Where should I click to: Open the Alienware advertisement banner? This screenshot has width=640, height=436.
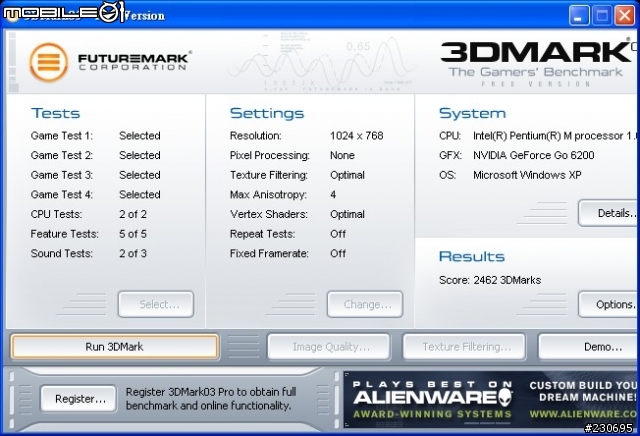(491, 399)
